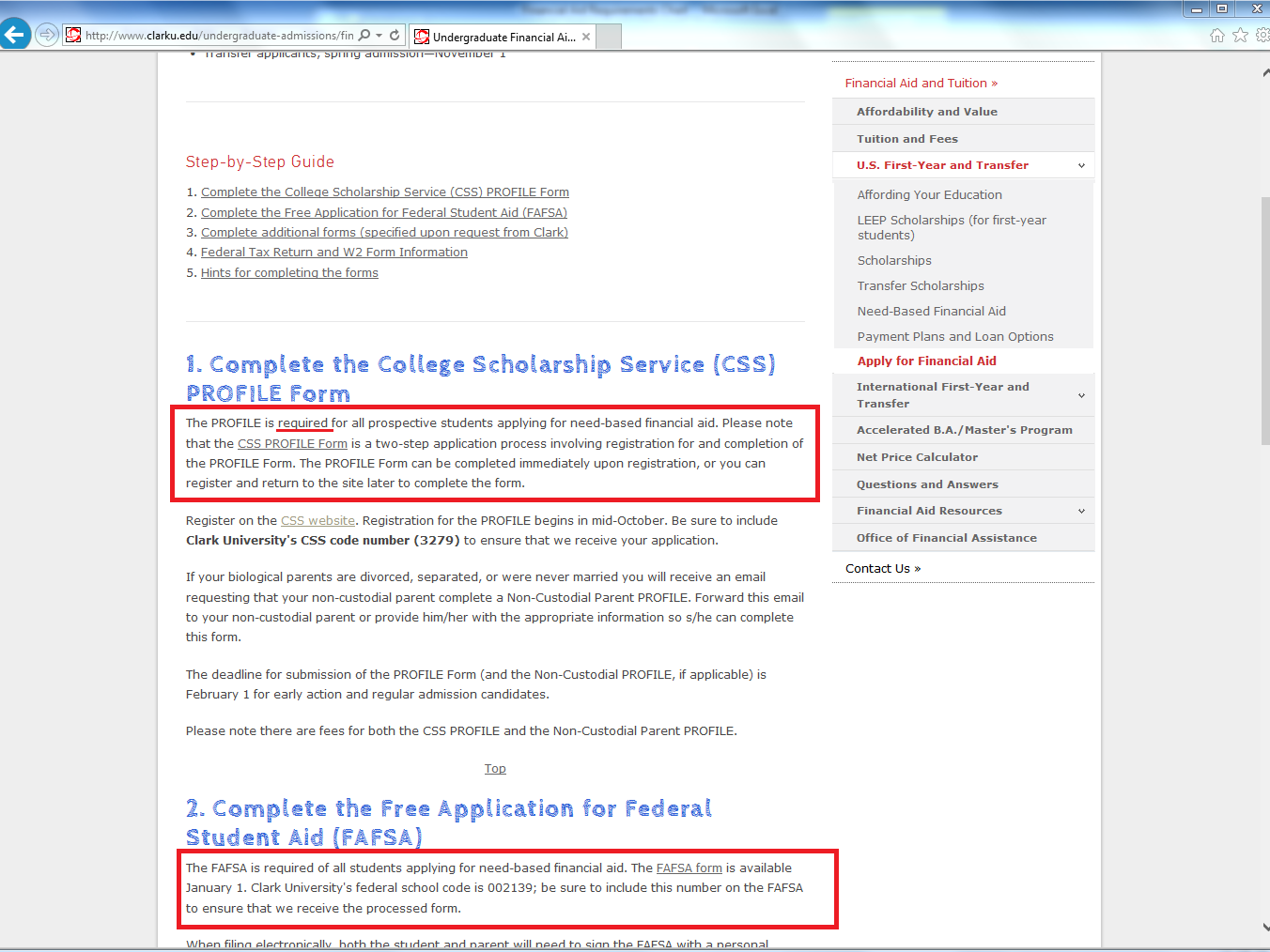Select Apply for Financial Aid item
This screenshot has width=1270, height=952.
pos(926,361)
